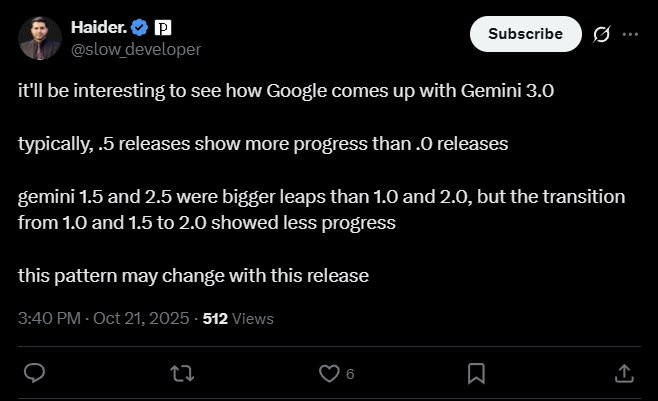This screenshot has width=658, height=401.
Task: Click the like count number 6
Action: 350,374
